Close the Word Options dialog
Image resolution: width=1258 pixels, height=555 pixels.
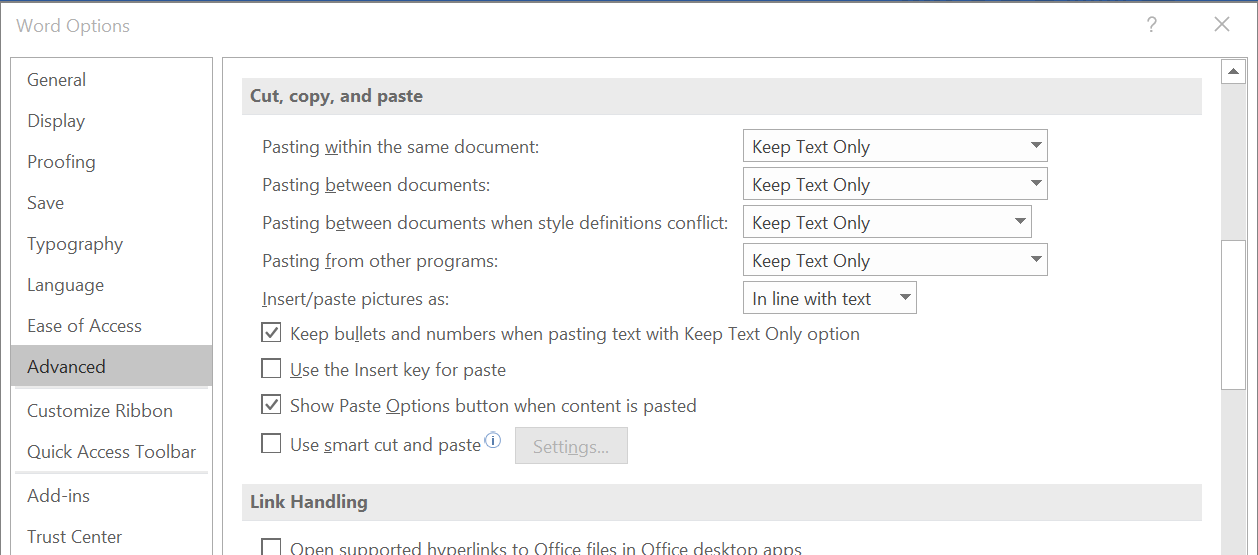pos(1221,25)
